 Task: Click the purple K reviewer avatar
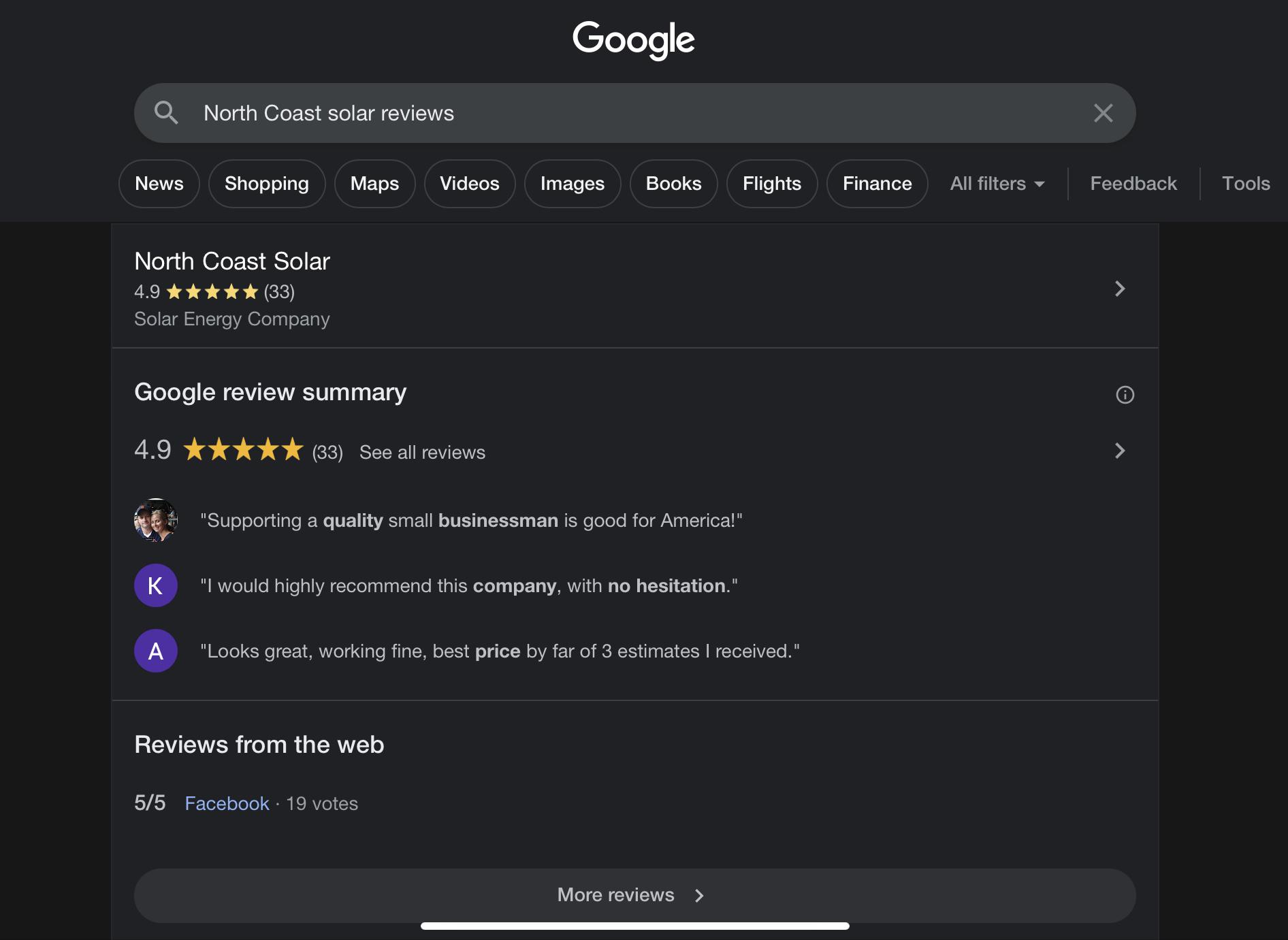(x=156, y=585)
